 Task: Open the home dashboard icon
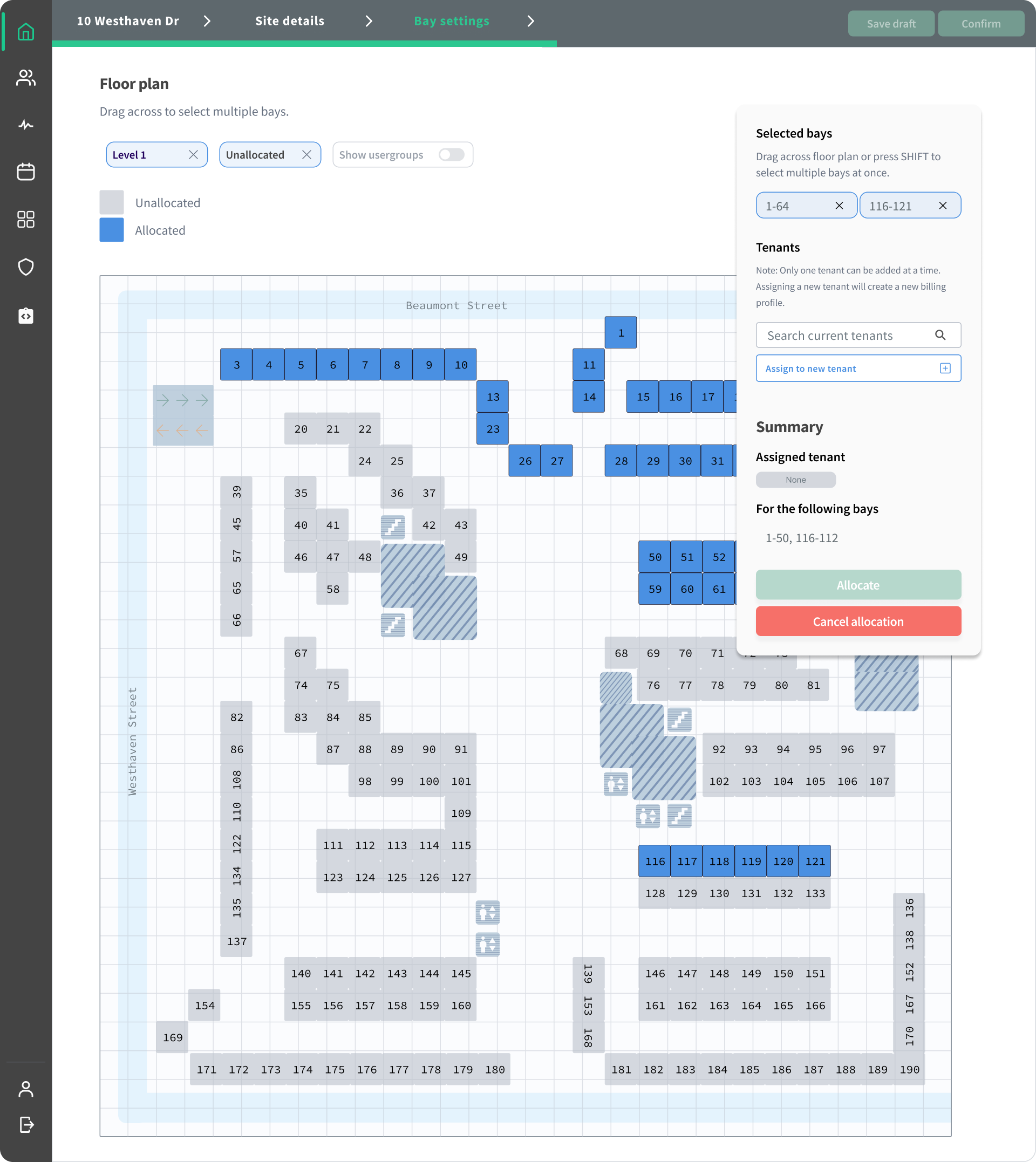[x=25, y=32]
